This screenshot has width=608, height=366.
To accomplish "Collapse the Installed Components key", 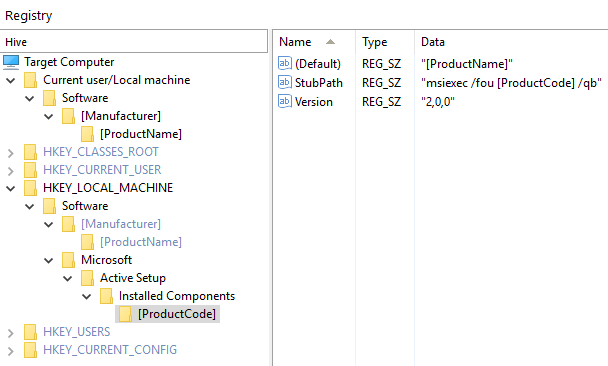I will 87,297.
